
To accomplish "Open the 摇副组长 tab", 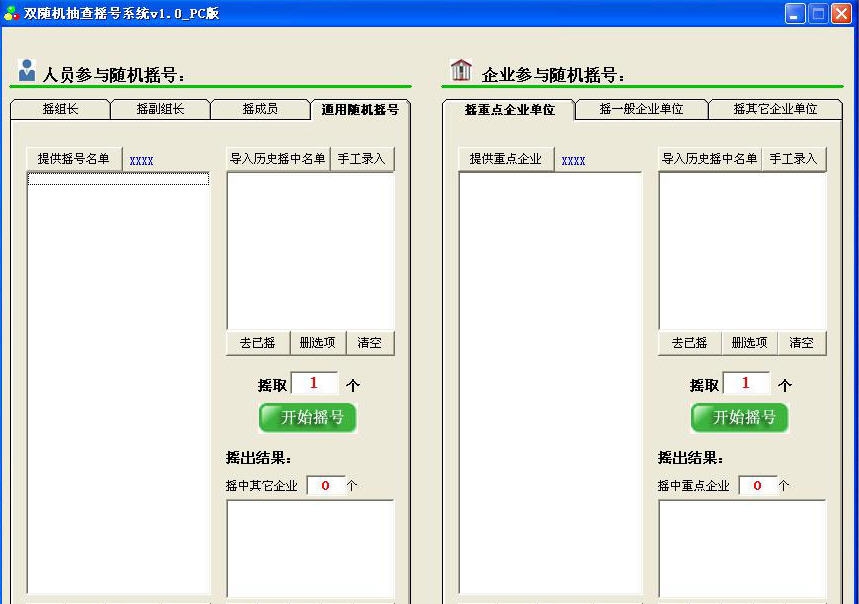I will (160, 110).
